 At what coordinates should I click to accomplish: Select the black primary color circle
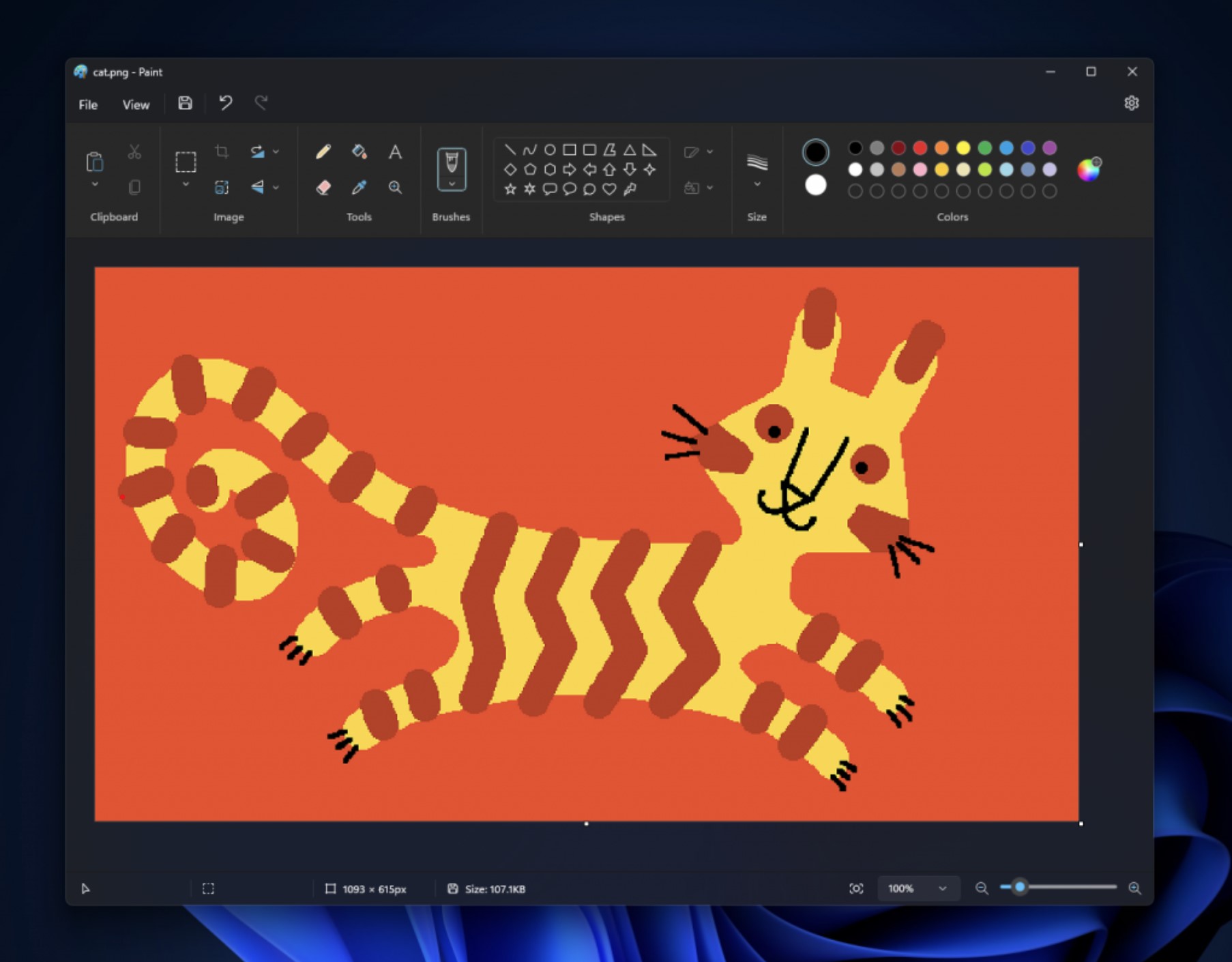point(815,151)
